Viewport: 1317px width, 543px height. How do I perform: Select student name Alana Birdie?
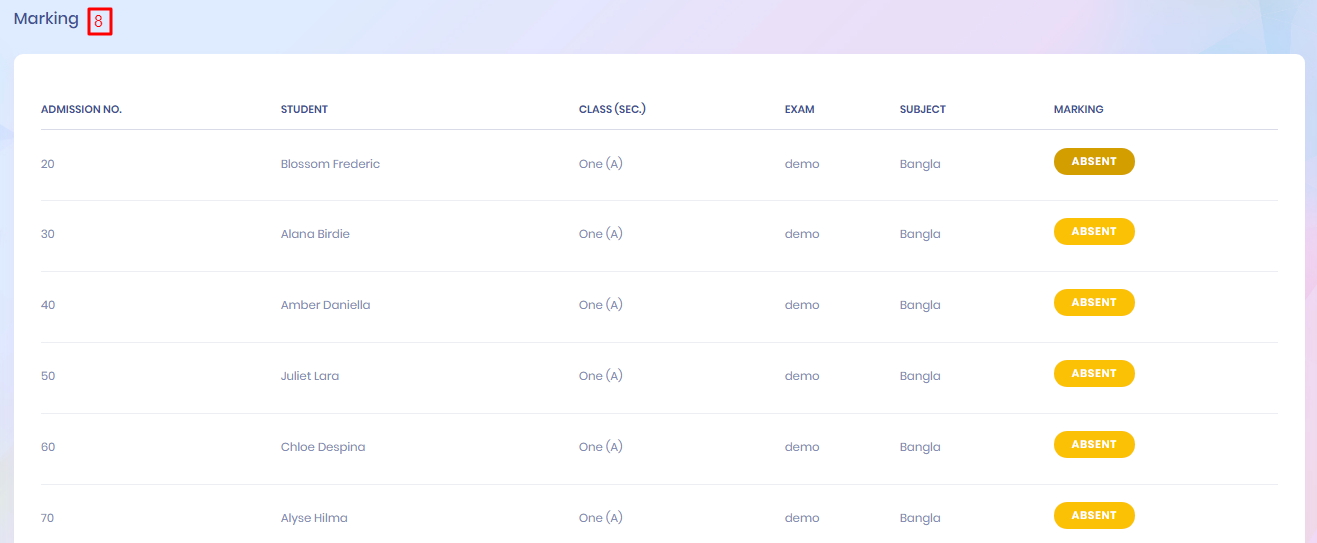(x=315, y=234)
